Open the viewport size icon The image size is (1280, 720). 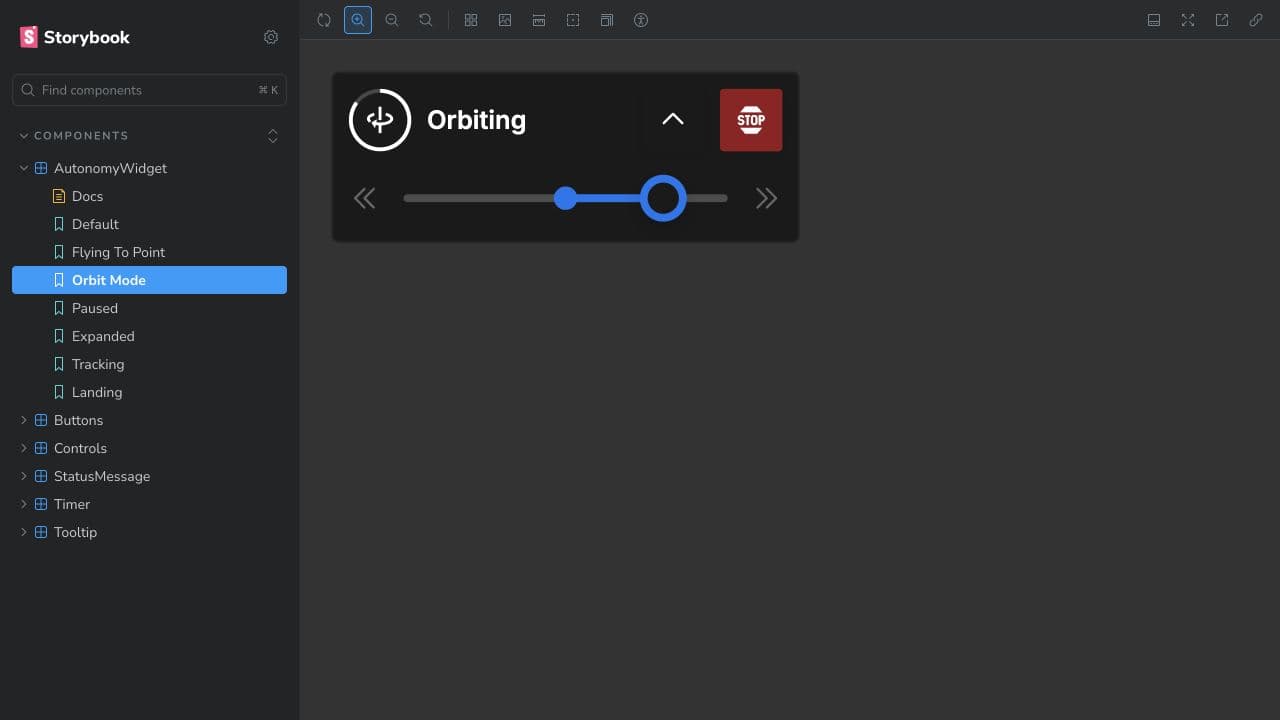point(607,20)
